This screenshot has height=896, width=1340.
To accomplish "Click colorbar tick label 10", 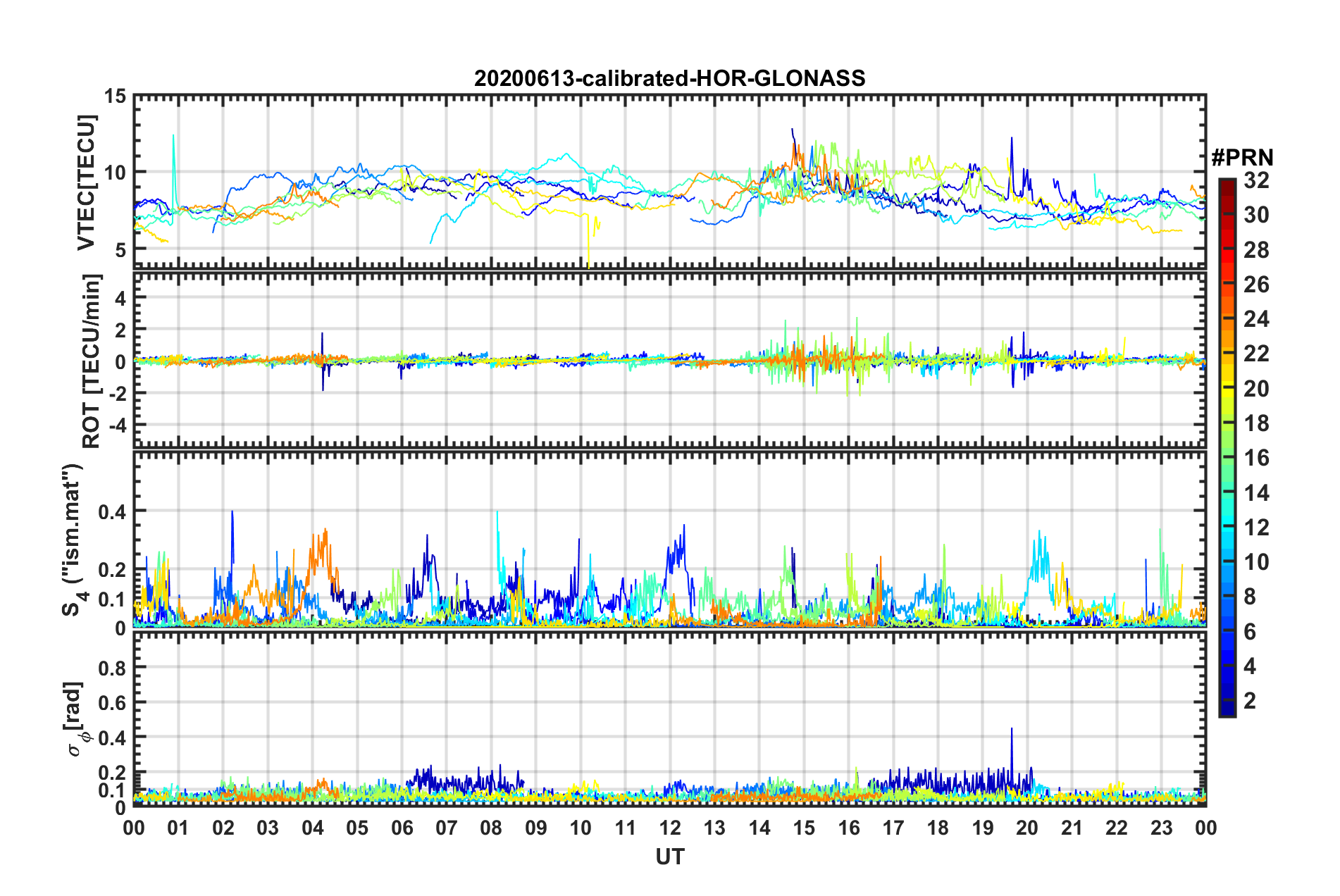I will [1256, 561].
